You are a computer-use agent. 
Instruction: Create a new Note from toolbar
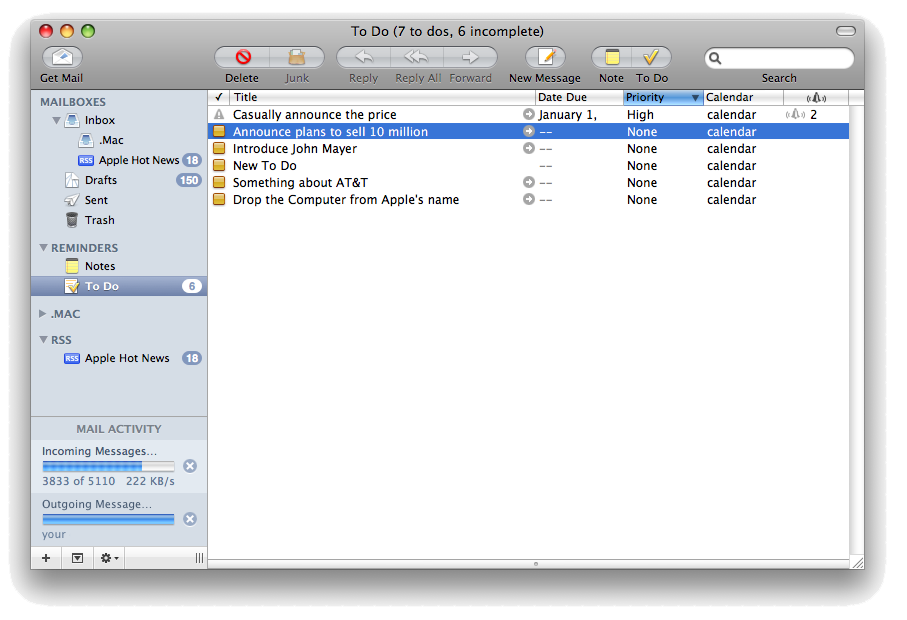612,57
